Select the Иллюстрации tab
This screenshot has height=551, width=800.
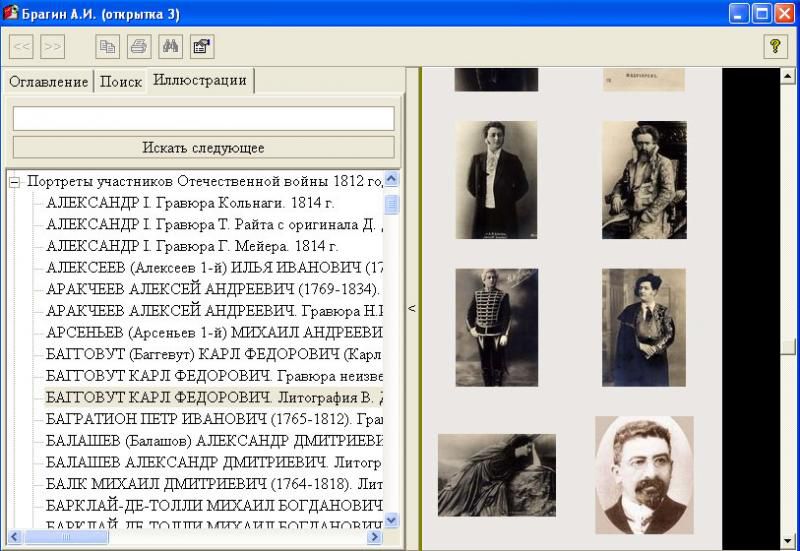(199, 81)
